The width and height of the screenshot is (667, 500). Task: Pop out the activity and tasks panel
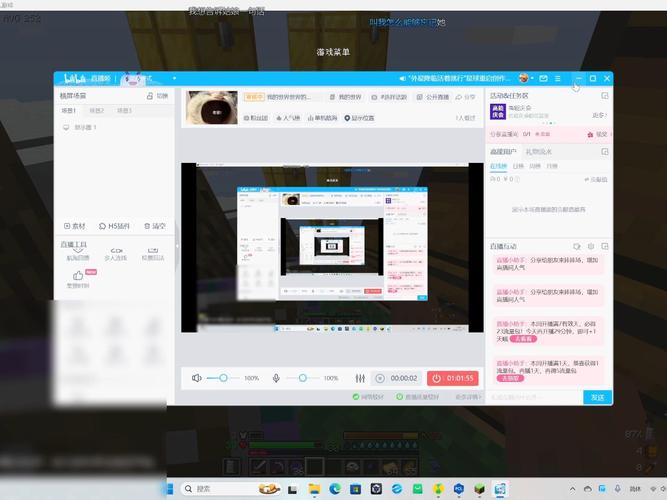click(604, 96)
